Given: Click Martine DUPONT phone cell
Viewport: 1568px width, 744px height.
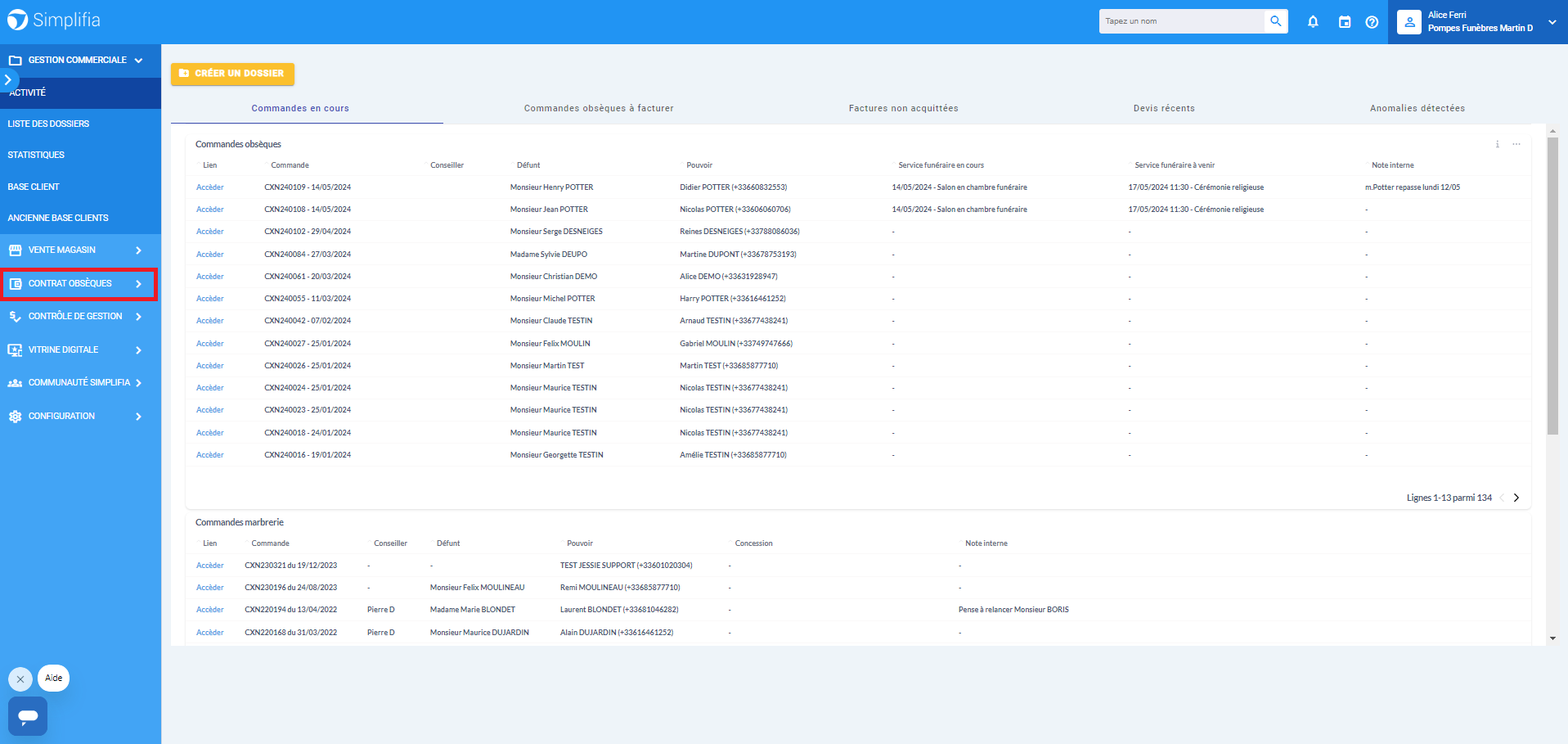Looking at the screenshot, I should pyautogui.click(x=738, y=255).
